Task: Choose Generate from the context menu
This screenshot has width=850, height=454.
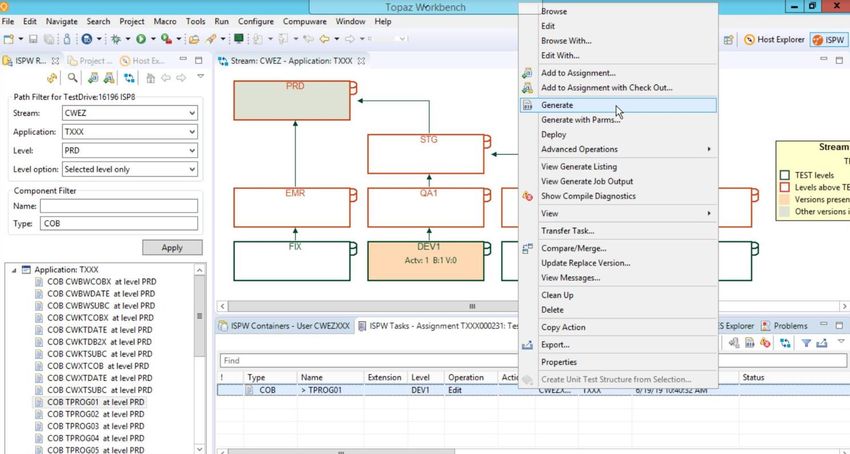Action: tap(618, 105)
